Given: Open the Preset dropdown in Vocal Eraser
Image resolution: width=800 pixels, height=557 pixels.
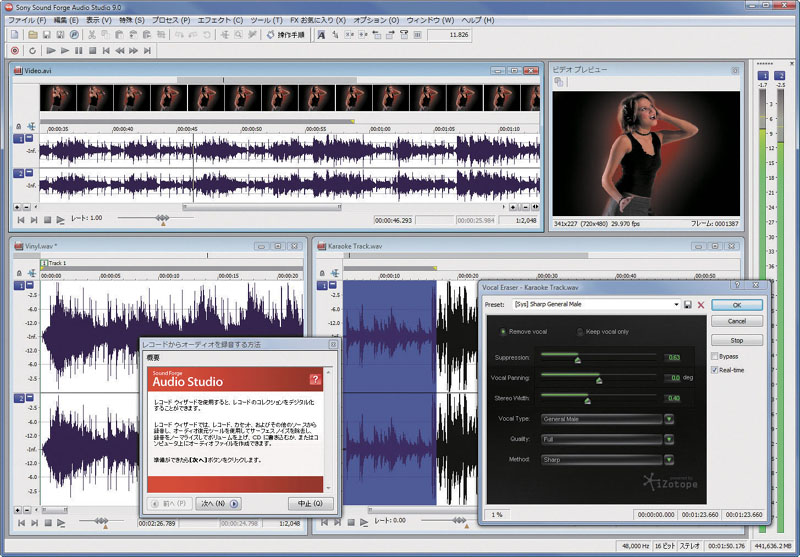Looking at the screenshot, I should 676,304.
